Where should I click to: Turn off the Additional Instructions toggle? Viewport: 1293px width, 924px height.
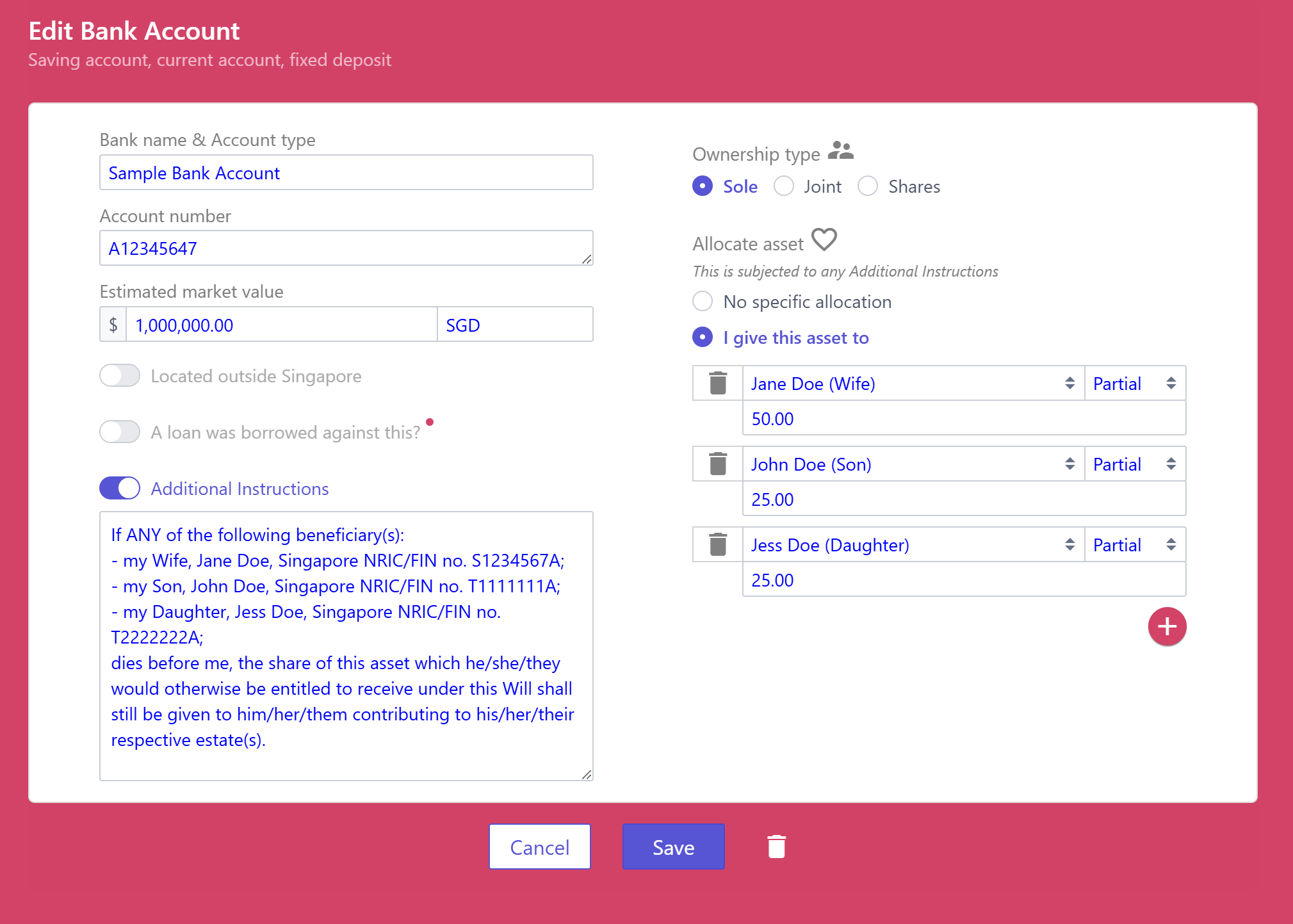tap(120, 489)
